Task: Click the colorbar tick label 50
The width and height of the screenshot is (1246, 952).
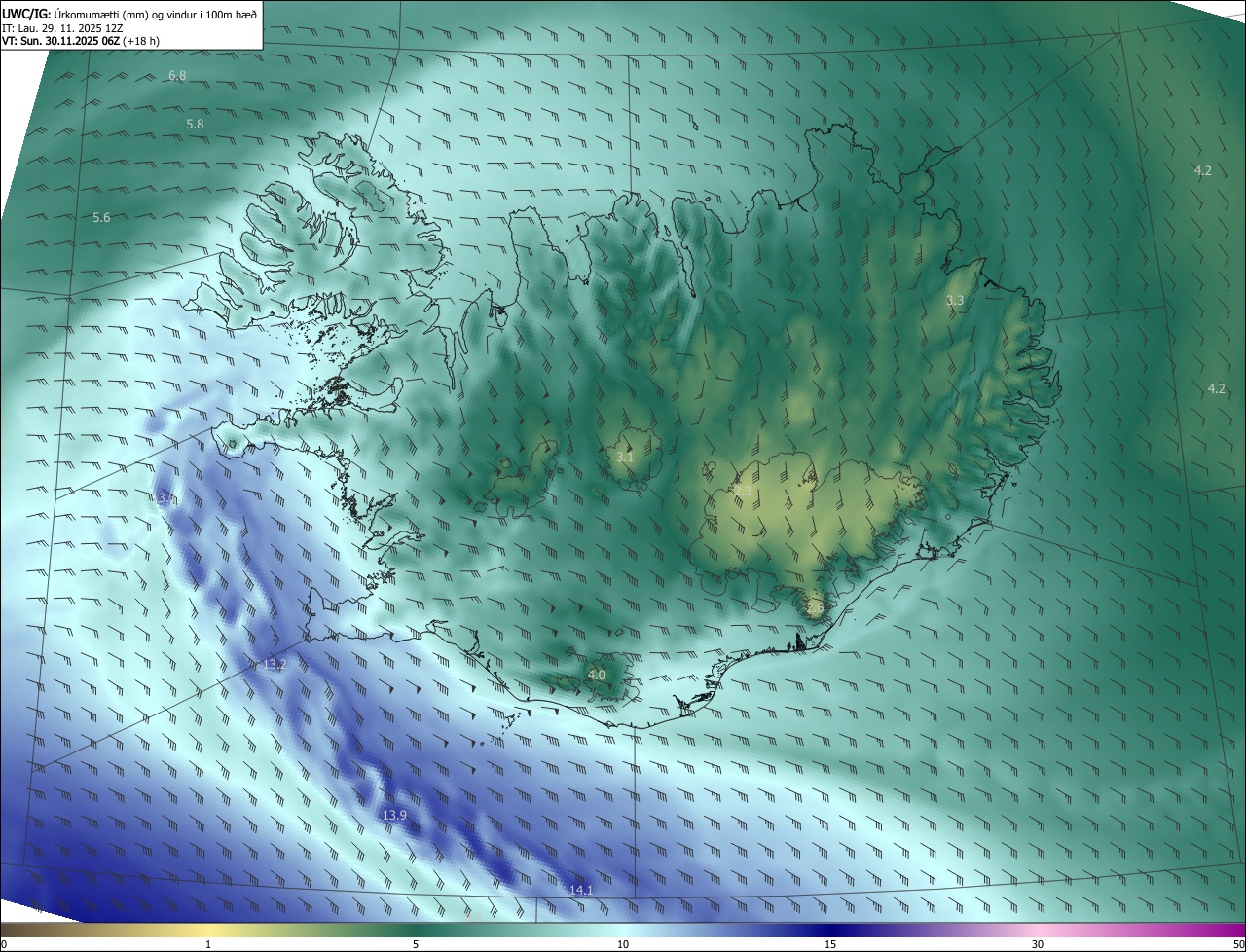Action: [x=1238, y=944]
